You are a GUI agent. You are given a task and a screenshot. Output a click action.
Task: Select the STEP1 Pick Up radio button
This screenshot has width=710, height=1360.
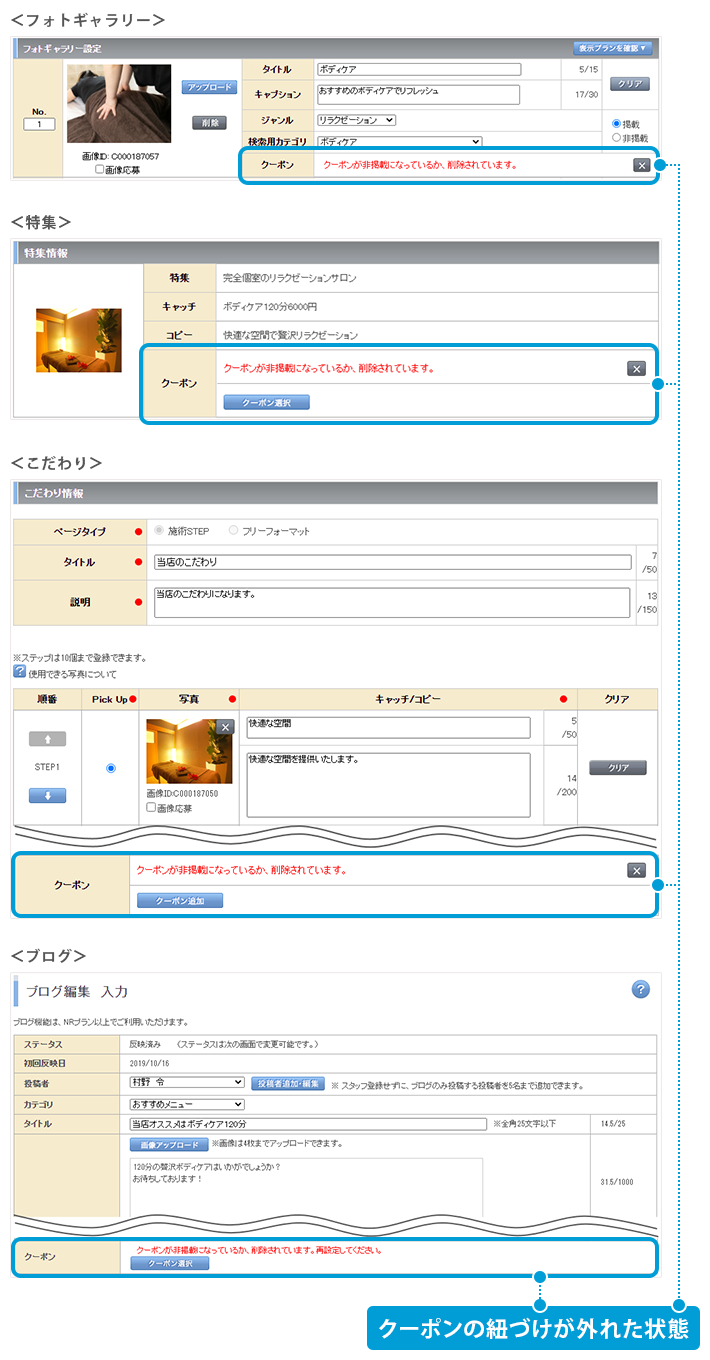pyautogui.click(x=110, y=768)
